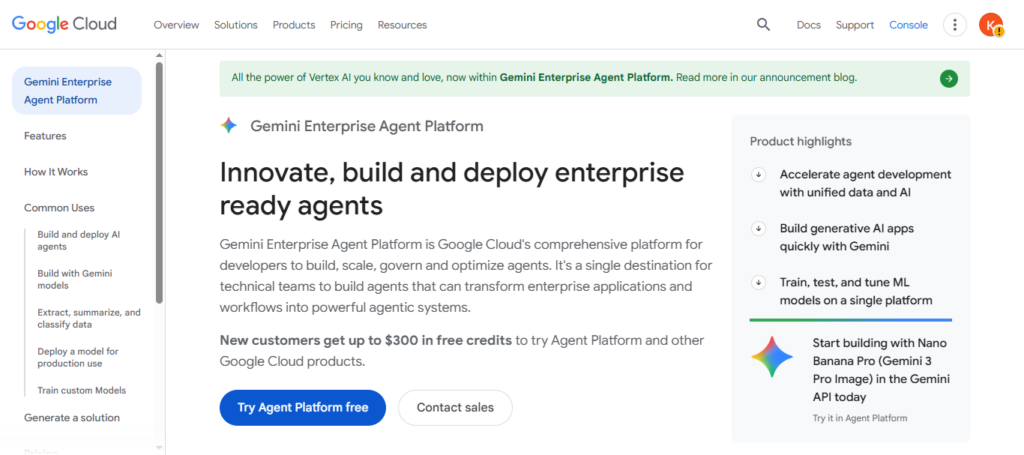The image size is (1024, 455).
Task: Expand Train, test, and tune ML highlight arrow
Action: 758,283
